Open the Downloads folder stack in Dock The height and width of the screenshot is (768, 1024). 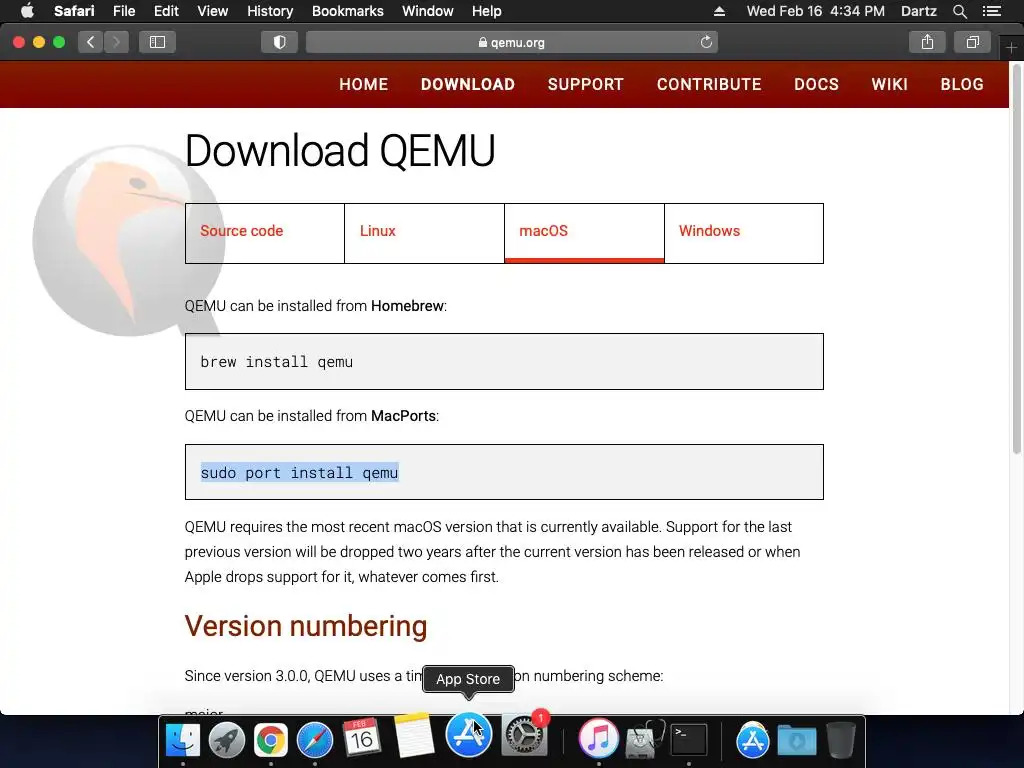797,740
